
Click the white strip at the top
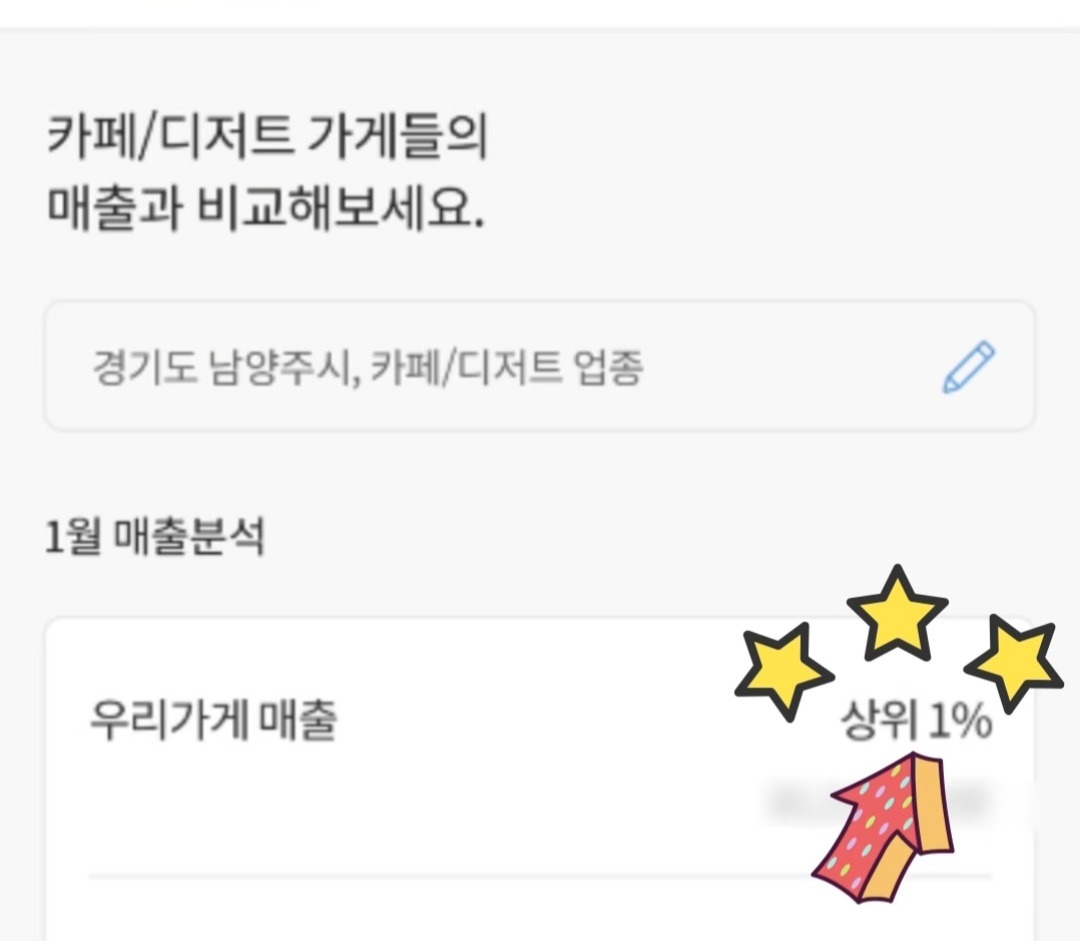(x=540, y=13)
